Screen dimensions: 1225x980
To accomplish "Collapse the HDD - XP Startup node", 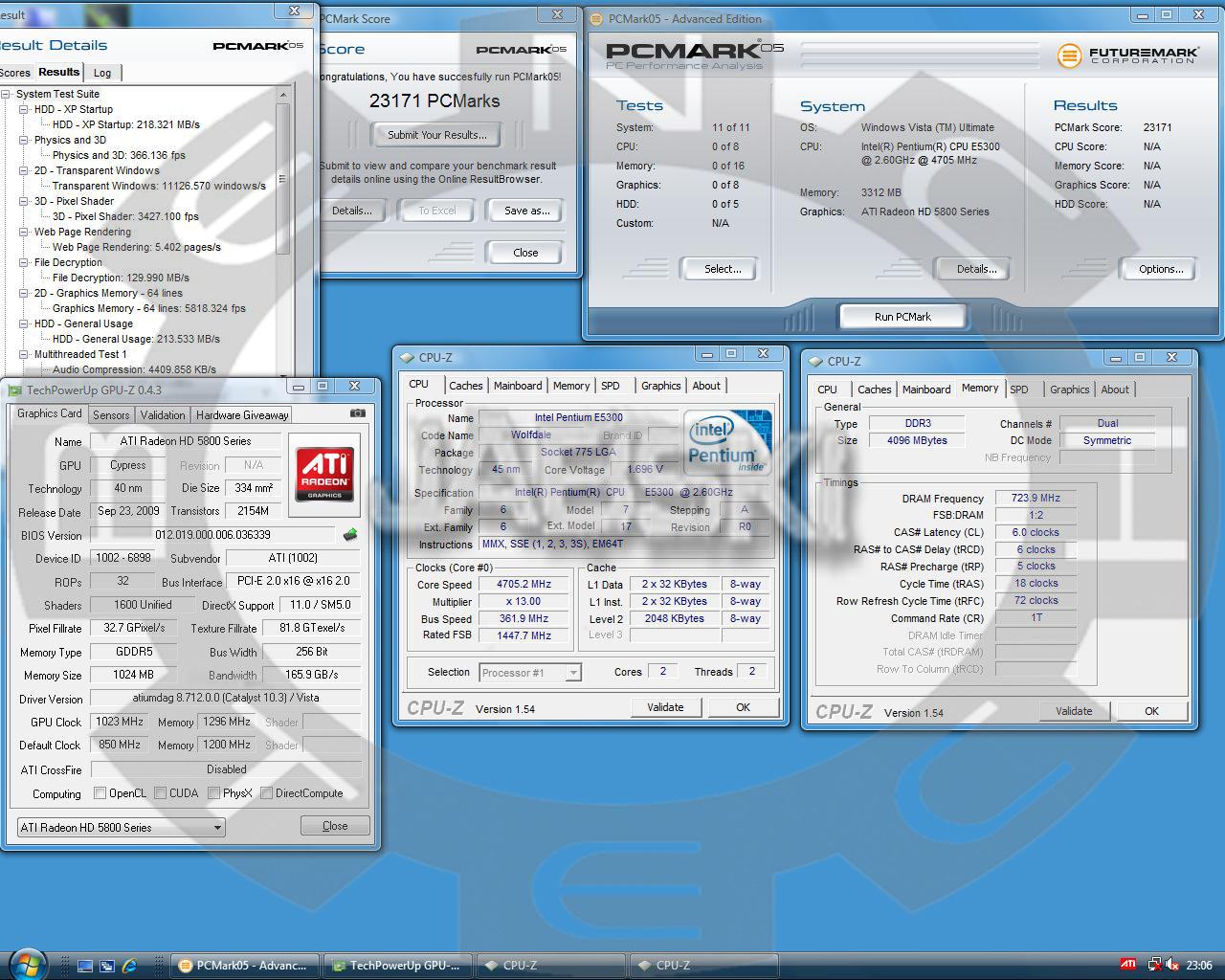I will tap(24, 109).
